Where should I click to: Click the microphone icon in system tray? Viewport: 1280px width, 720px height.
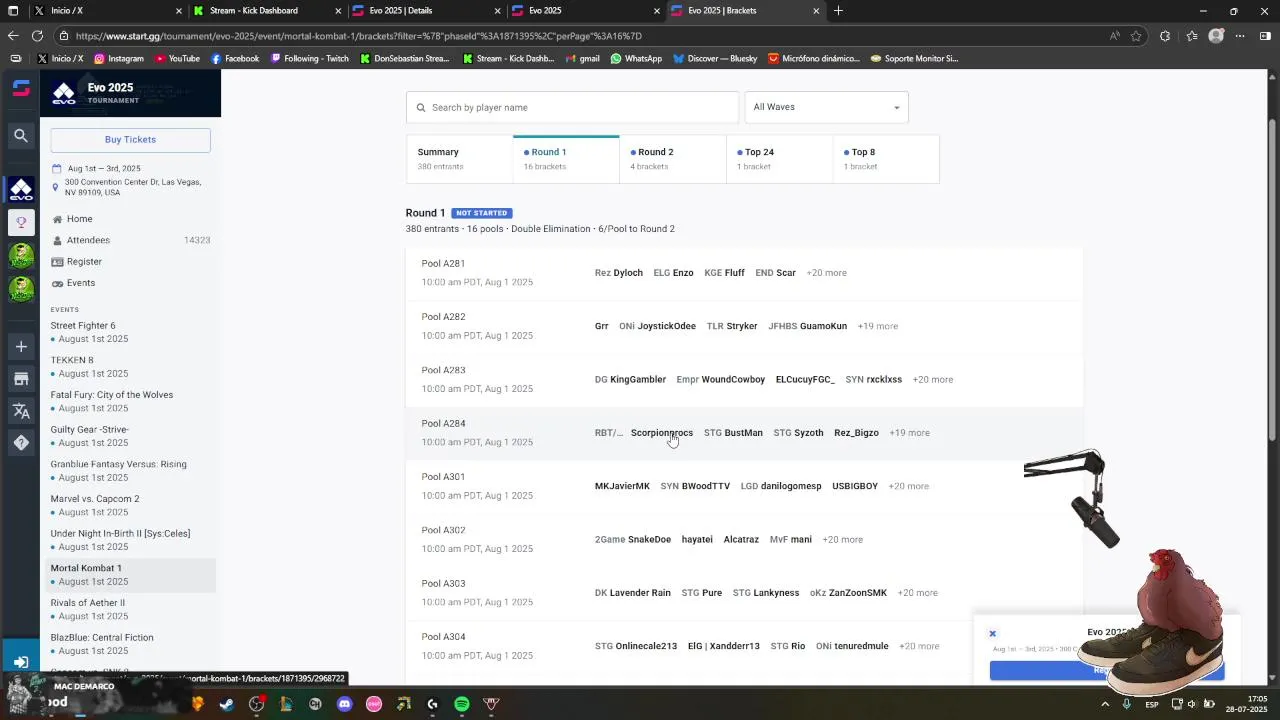[x=1127, y=704]
